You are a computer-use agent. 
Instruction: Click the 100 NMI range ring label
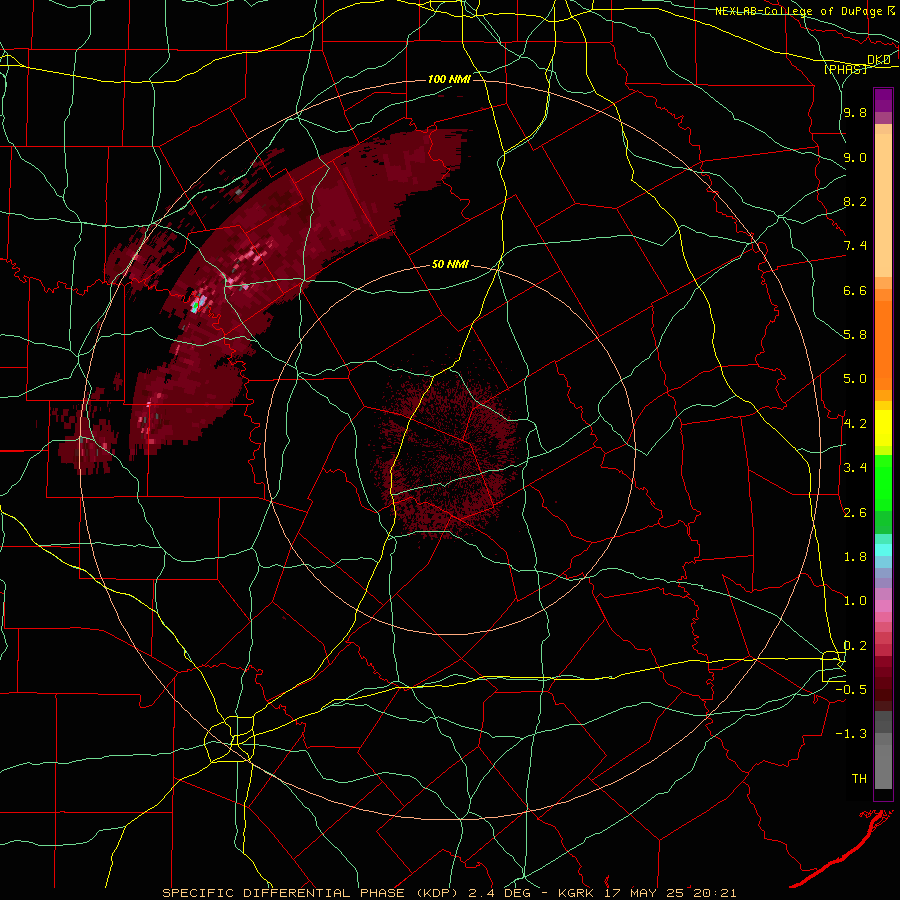449,79
